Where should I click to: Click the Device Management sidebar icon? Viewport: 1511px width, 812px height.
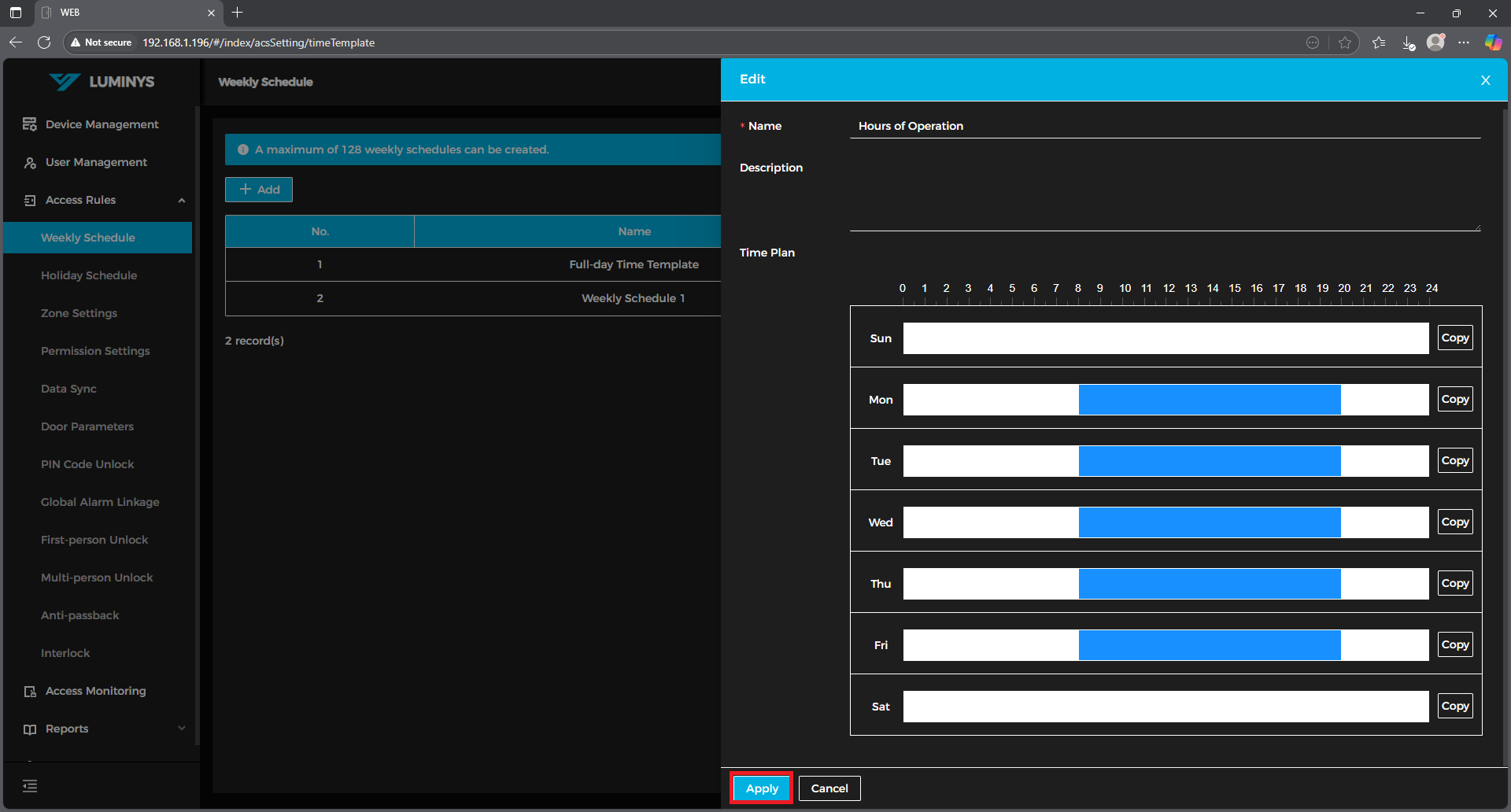coord(30,124)
